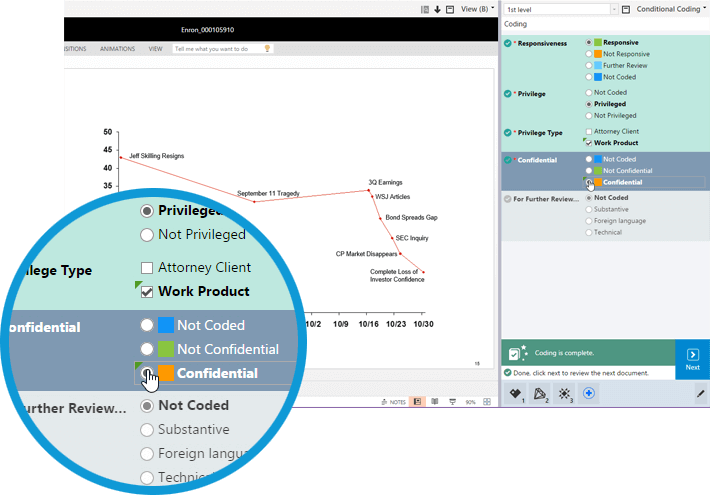Click the pencil edit icon in coding pane
This screenshot has width=710, height=495.
pos(700,394)
